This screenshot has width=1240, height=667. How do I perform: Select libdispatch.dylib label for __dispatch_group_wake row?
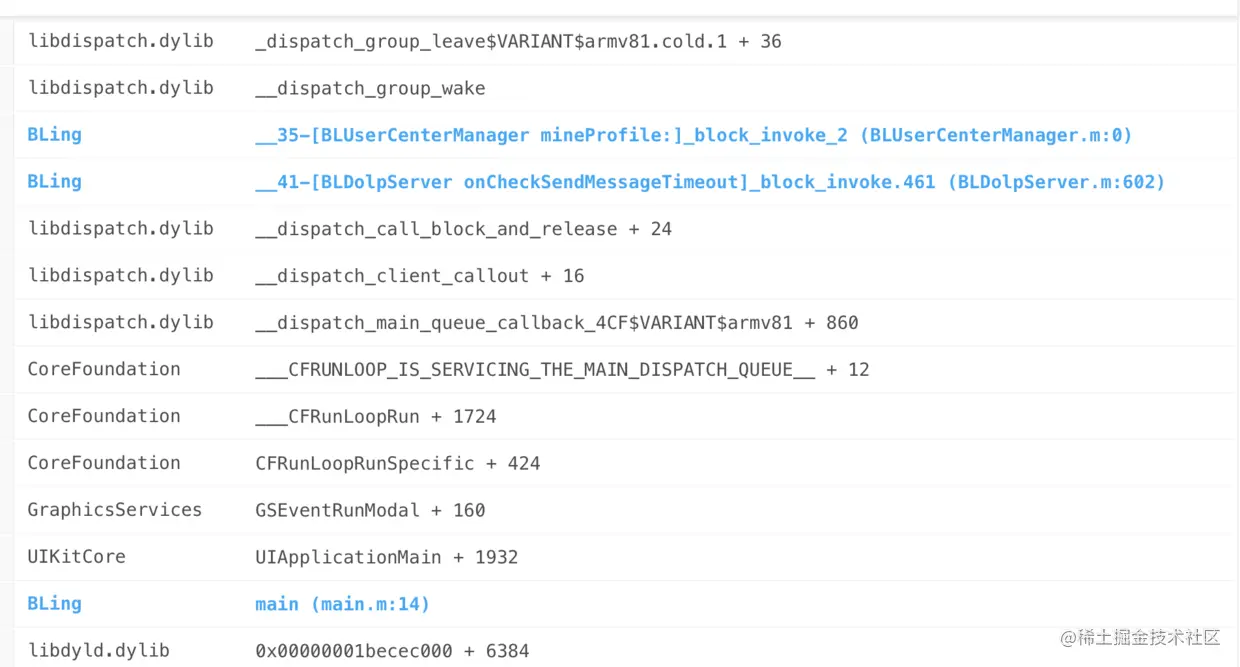point(121,89)
